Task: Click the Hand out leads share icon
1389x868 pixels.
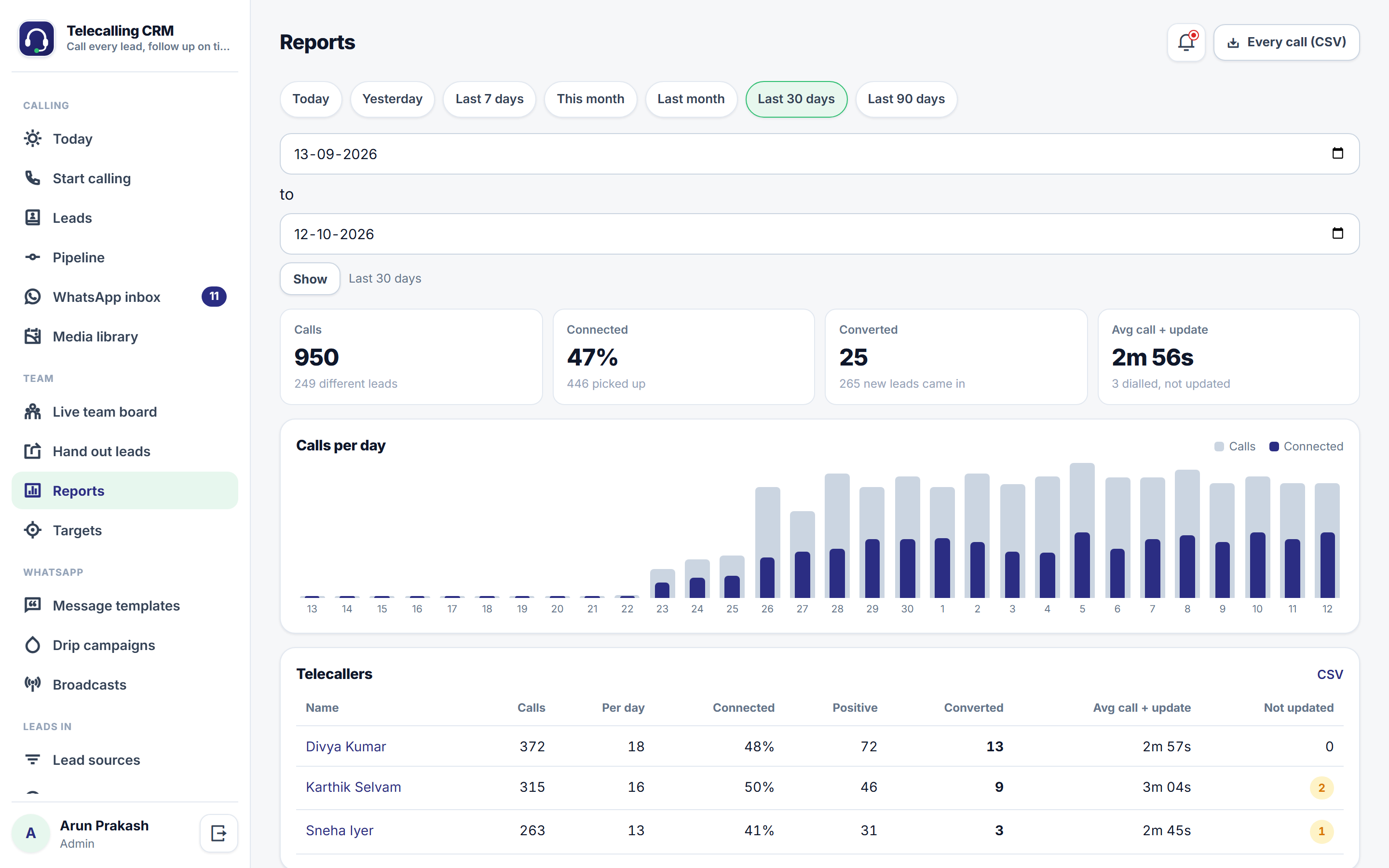Action: pos(33,451)
